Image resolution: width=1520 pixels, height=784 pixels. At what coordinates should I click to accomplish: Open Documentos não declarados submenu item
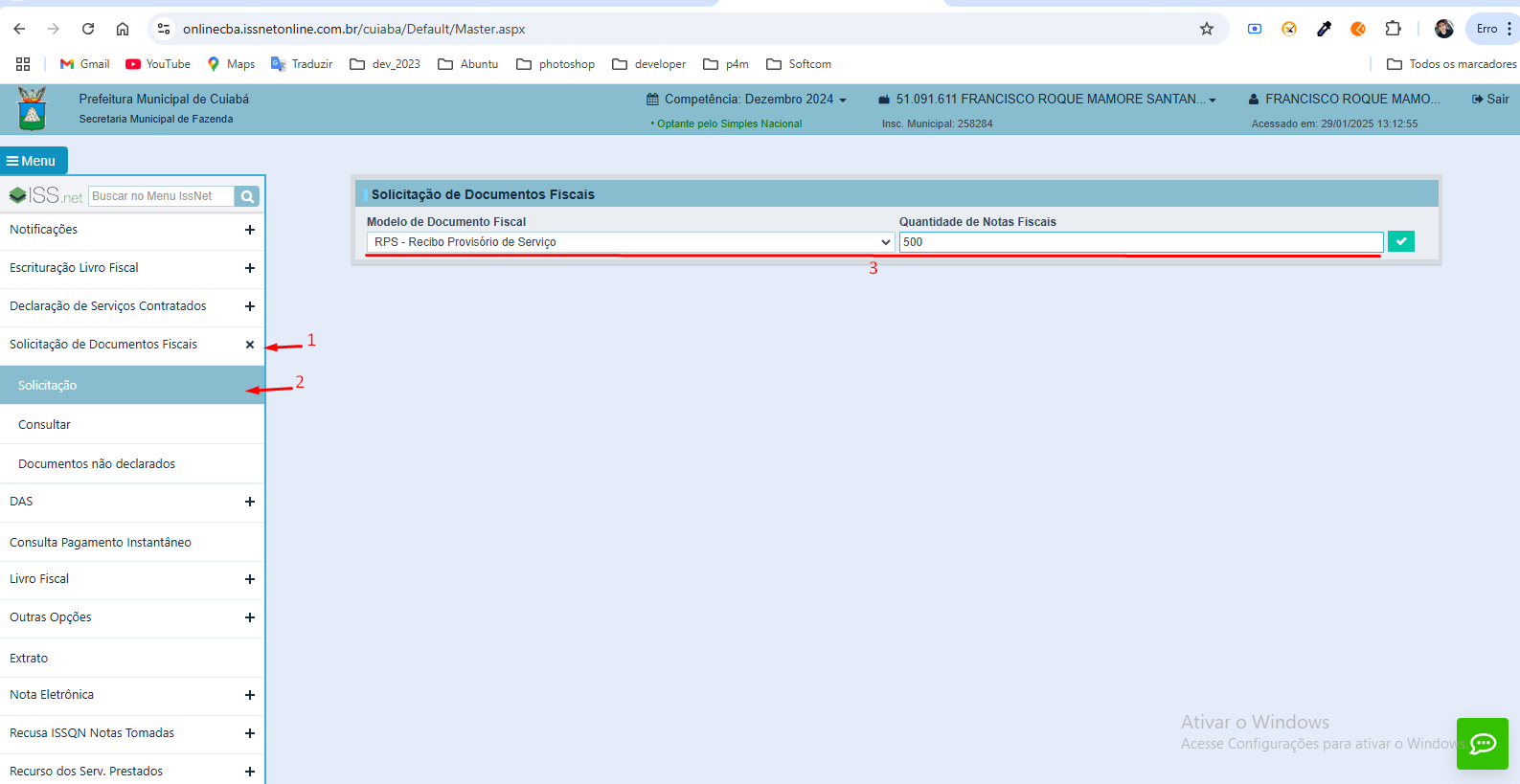click(97, 464)
